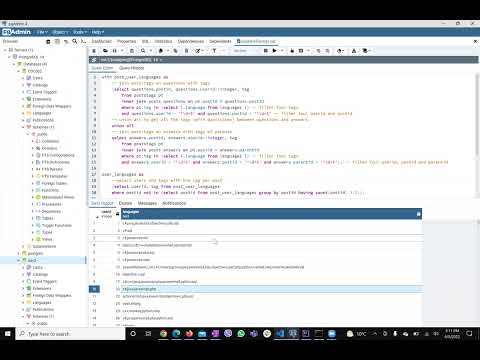This screenshot has height=360, width=480.
Task: Open Firefox from the taskbar
Action: (189, 333)
